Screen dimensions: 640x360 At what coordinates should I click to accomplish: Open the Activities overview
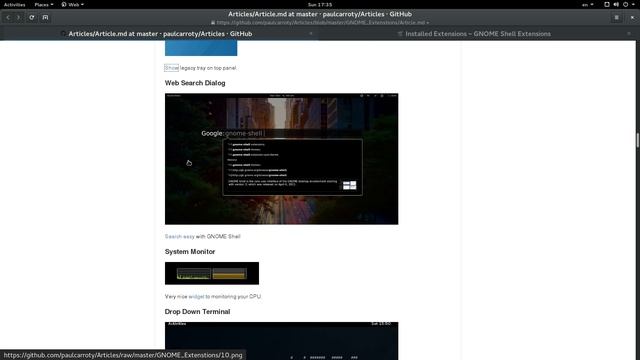pyautogui.click(x=14, y=4)
